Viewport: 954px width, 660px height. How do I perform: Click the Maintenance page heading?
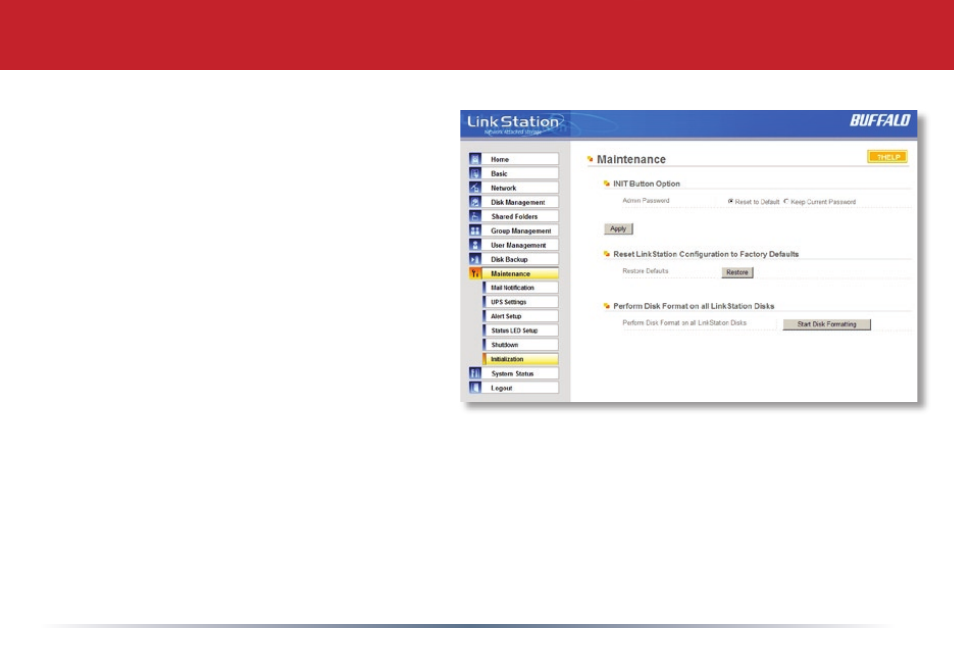[x=631, y=159]
